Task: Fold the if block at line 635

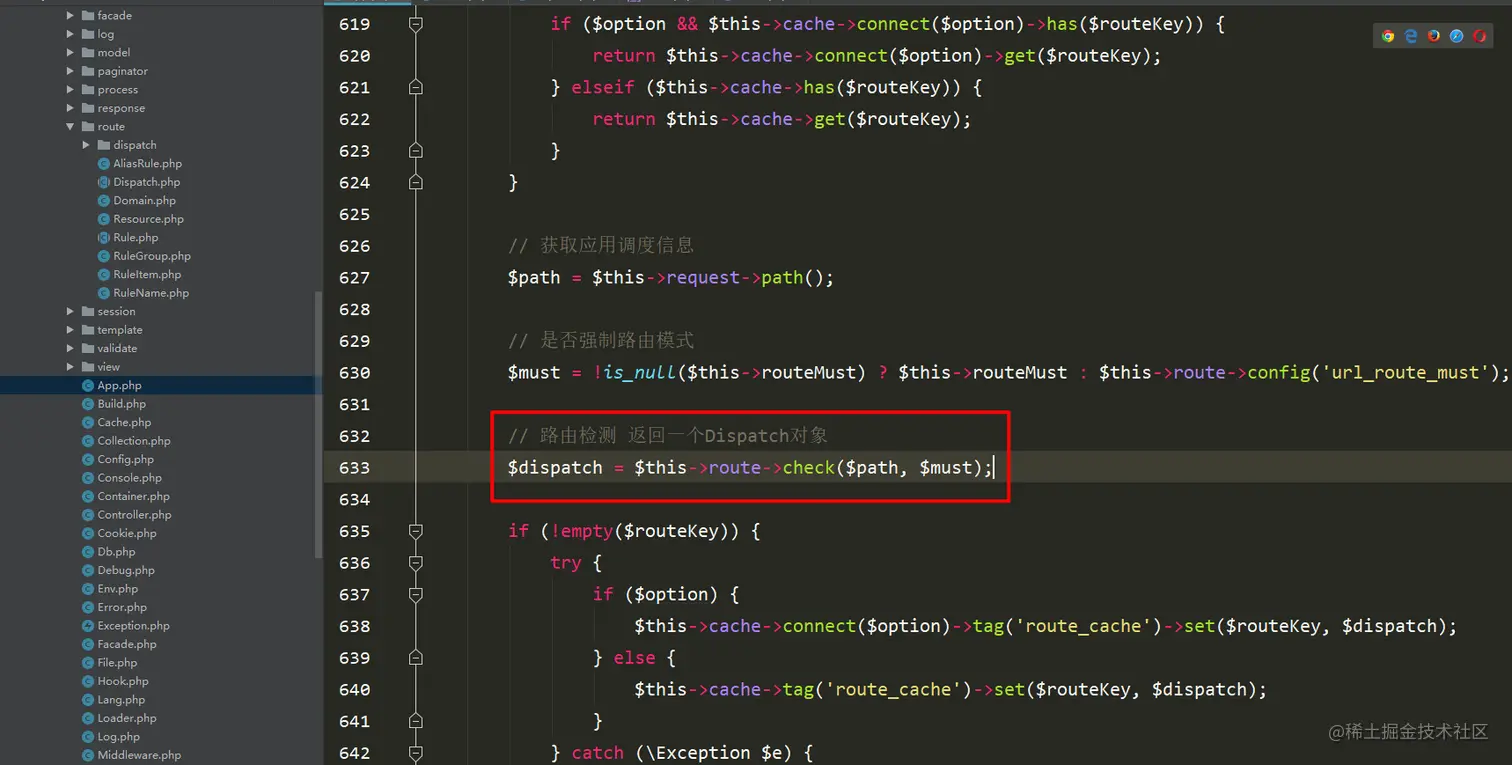Action: 416,531
